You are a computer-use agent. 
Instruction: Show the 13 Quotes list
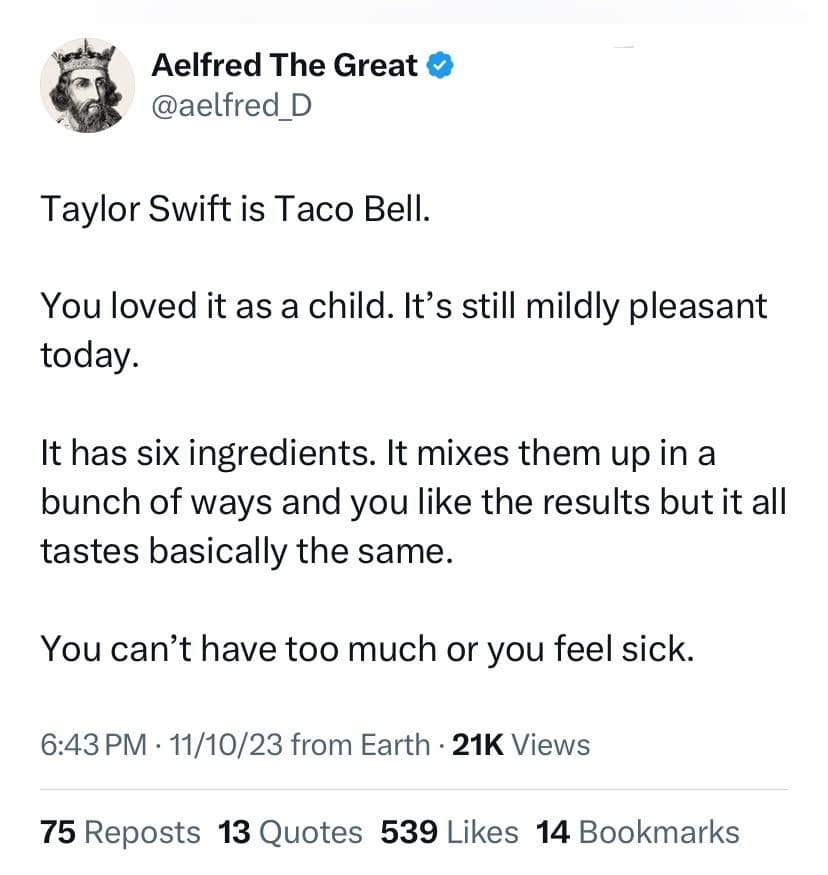coord(290,832)
